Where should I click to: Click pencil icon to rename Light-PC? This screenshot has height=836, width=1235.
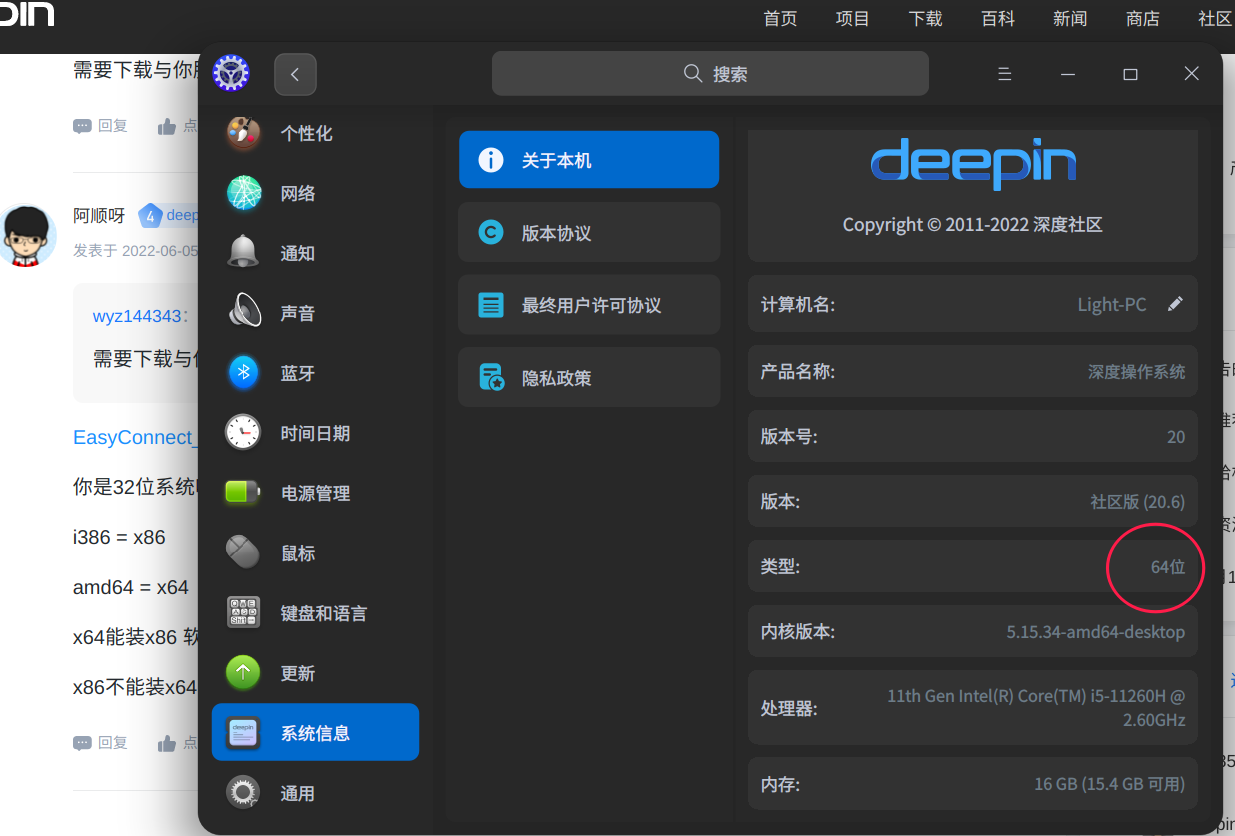click(x=1176, y=304)
